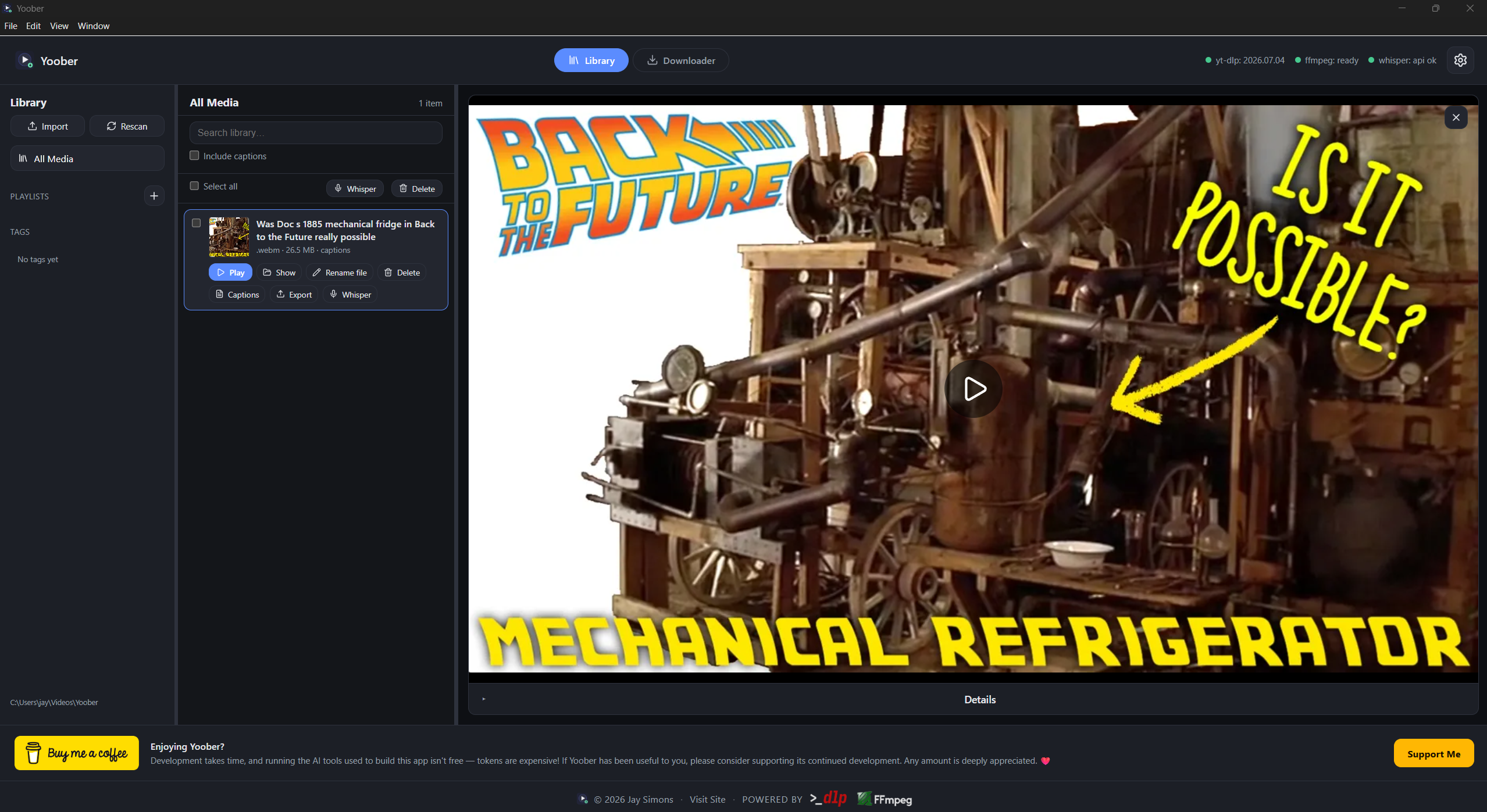The width and height of the screenshot is (1487, 812).
Task: Rescan the library folder
Action: tap(127, 126)
